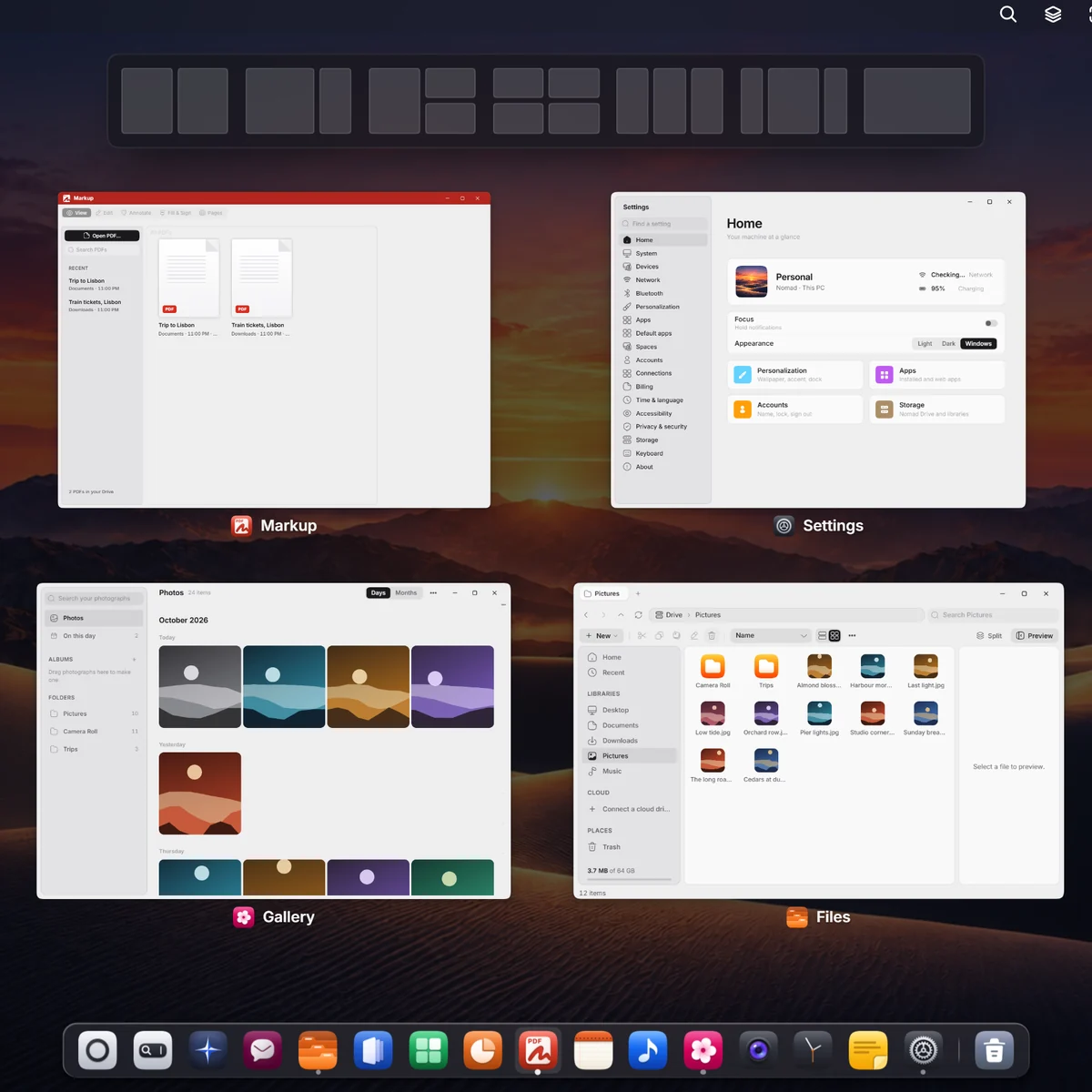Image resolution: width=1092 pixels, height=1092 pixels.
Task: Switch Files to list view layout
Action: (x=823, y=635)
